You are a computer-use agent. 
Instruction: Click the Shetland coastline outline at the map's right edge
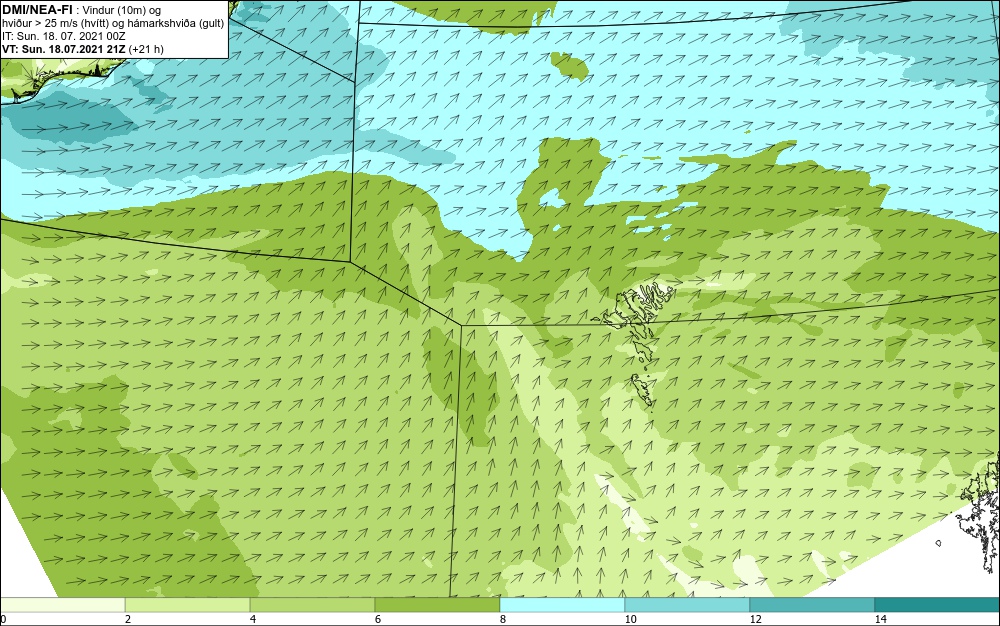pos(980,513)
